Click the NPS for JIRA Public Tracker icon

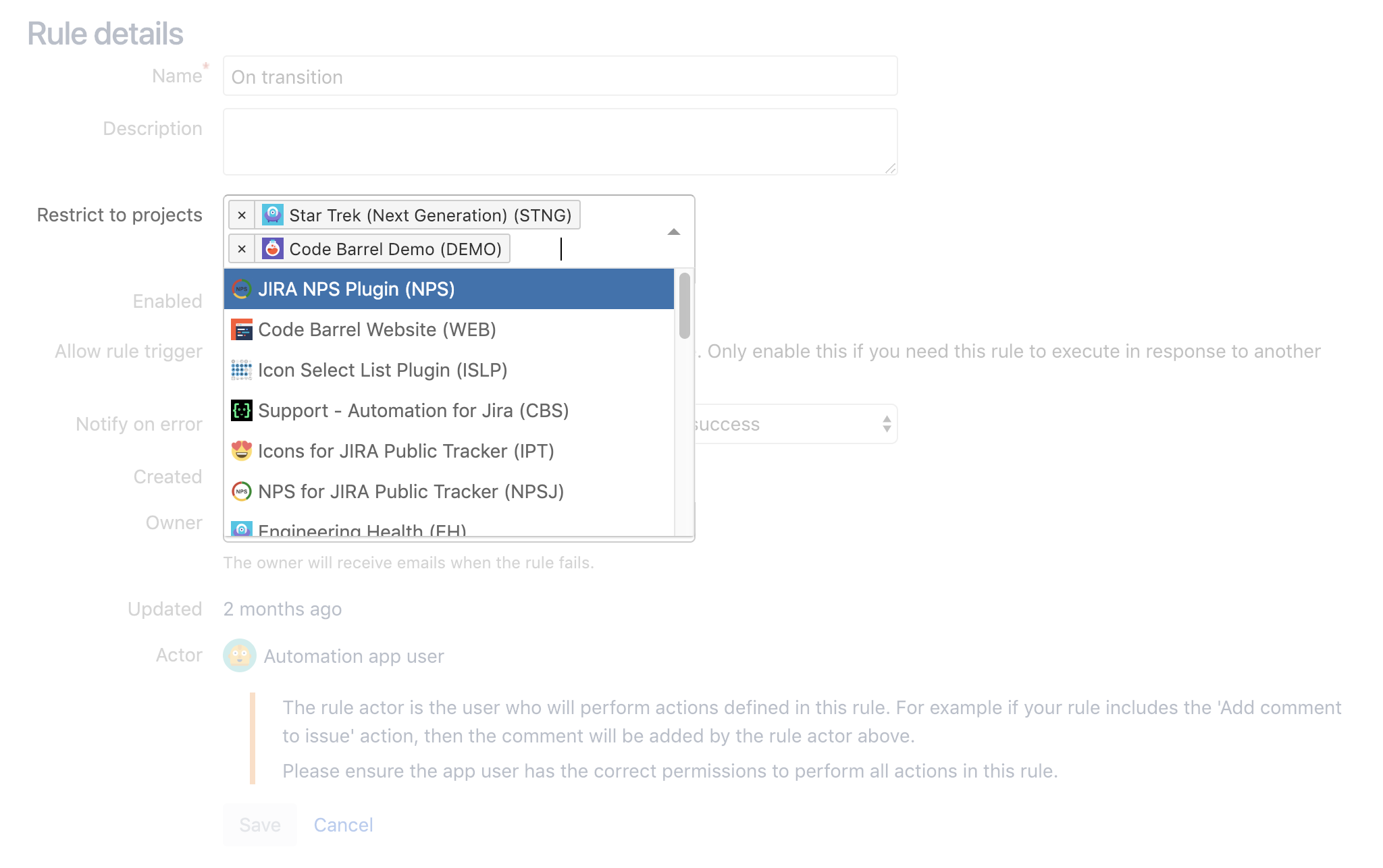(242, 491)
